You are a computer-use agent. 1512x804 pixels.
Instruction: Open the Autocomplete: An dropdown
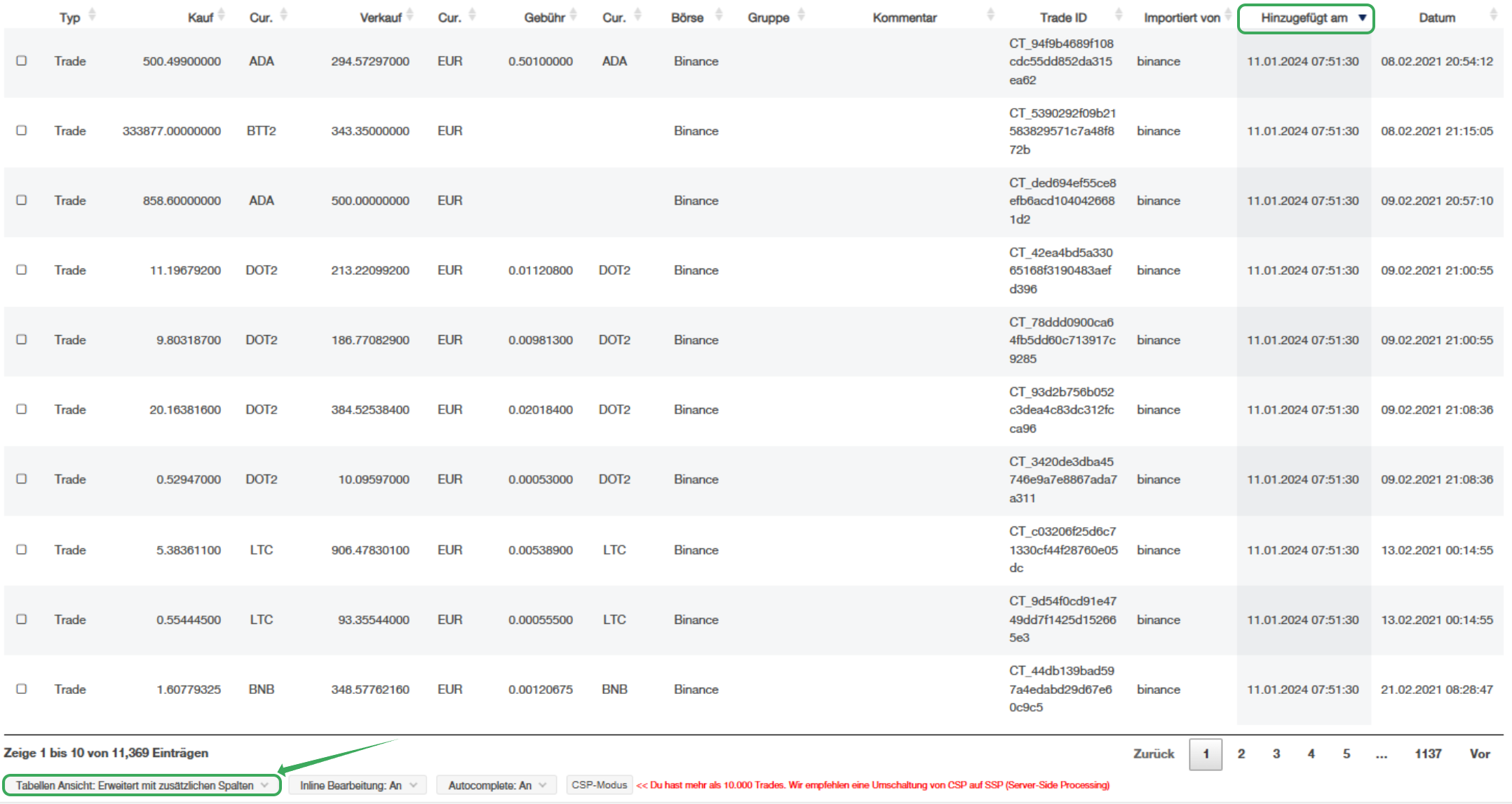click(x=497, y=785)
